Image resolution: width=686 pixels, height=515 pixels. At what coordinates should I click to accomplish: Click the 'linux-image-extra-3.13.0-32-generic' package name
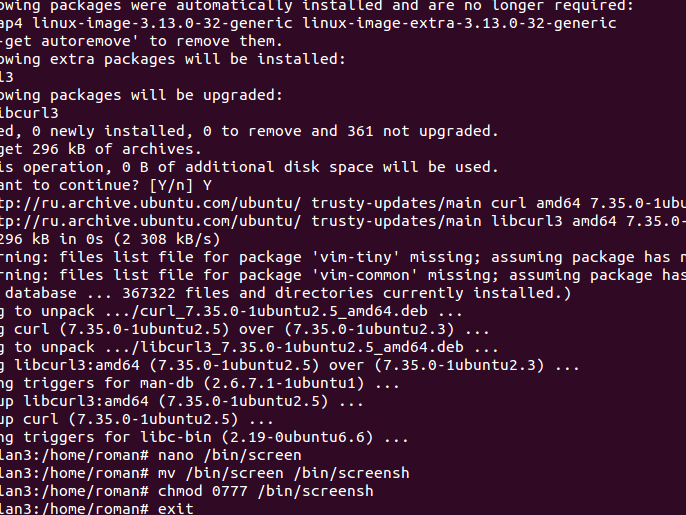point(459,23)
